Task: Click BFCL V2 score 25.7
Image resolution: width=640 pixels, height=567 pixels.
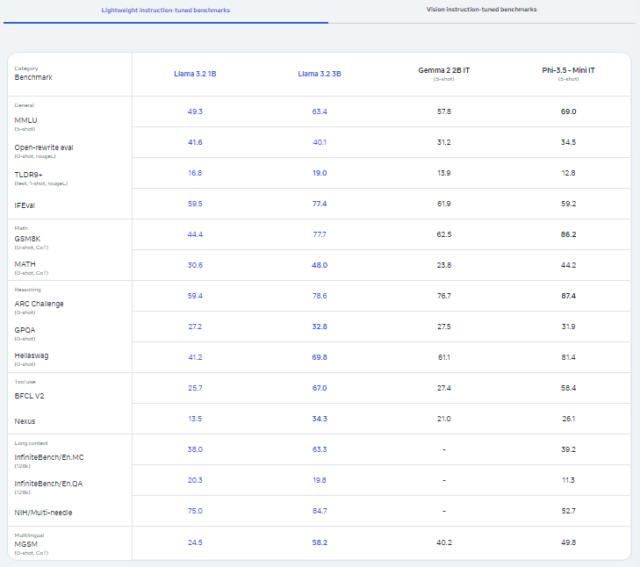Action: tap(195, 388)
